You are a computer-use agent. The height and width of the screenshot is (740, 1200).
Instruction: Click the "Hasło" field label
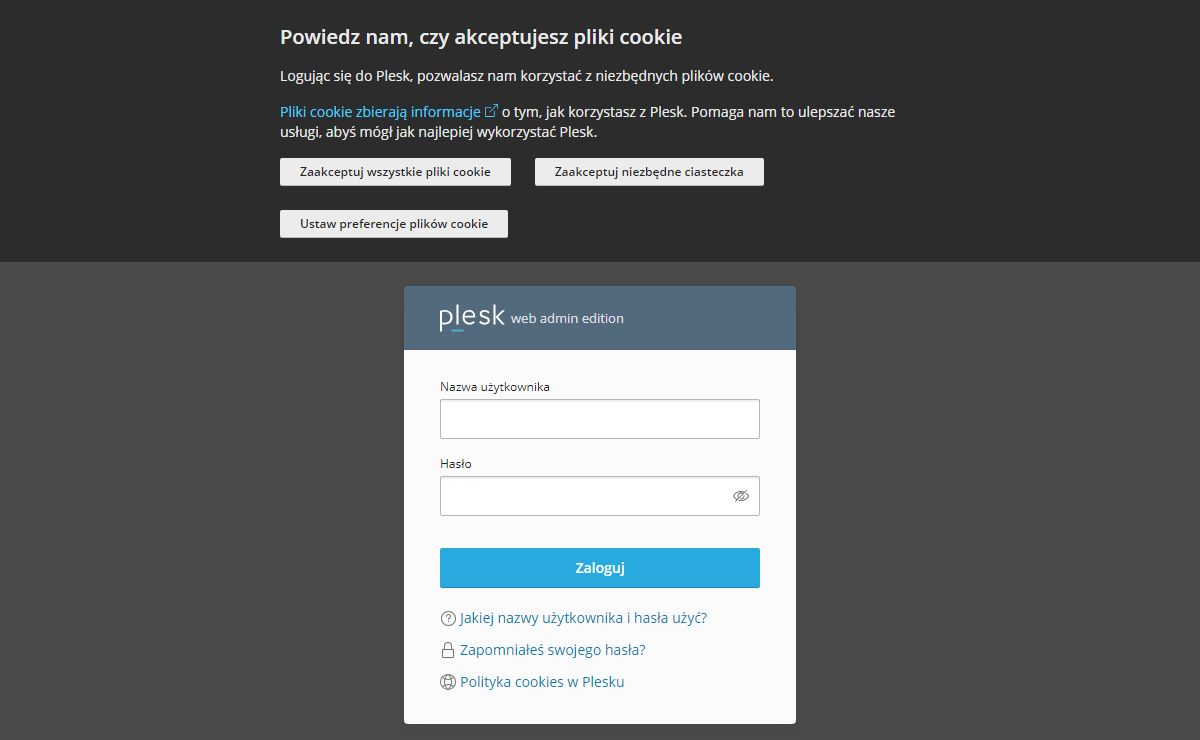[456, 464]
